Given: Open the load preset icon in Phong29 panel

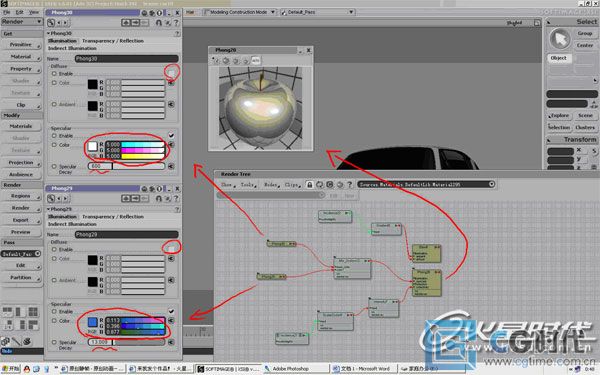Looking at the screenshot, I should pyautogui.click(x=126, y=199).
